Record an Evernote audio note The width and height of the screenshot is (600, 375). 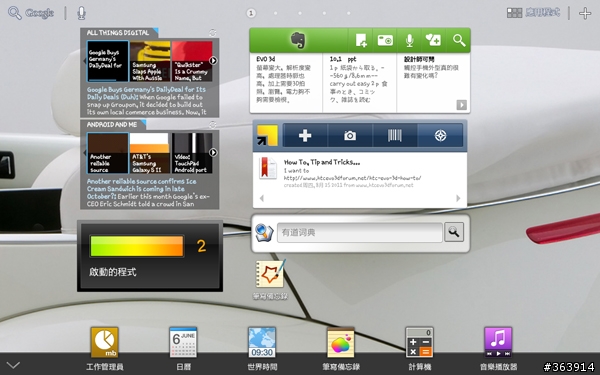point(409,40)
